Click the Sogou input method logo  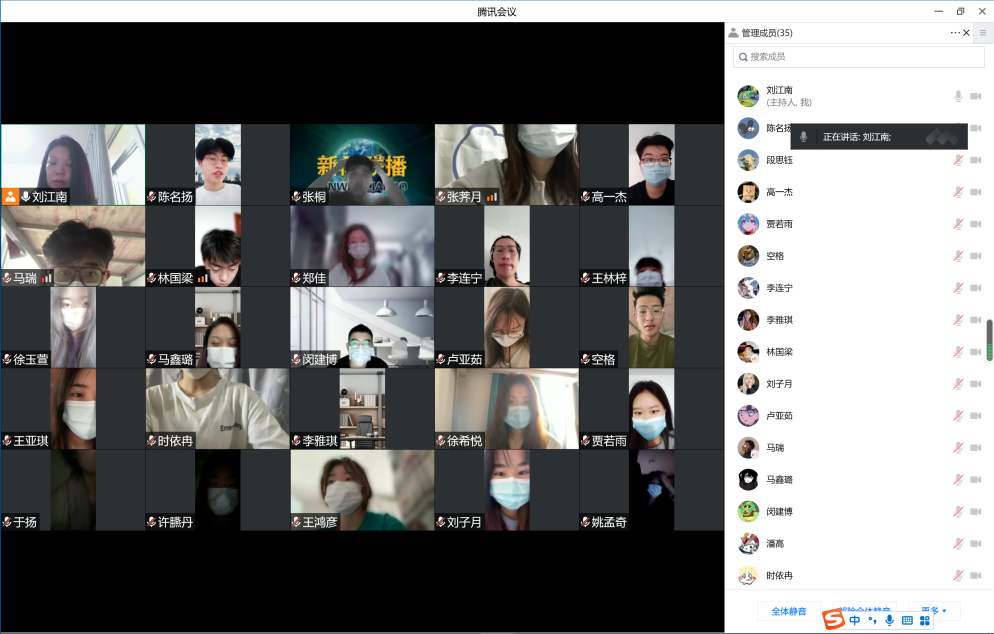833,620
